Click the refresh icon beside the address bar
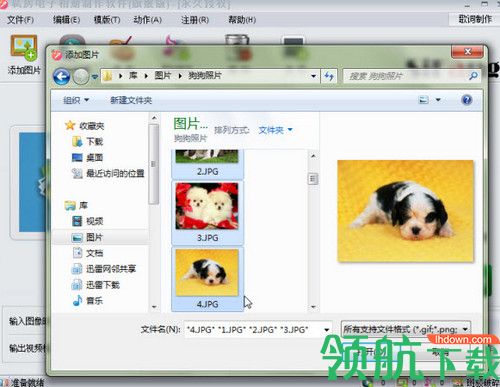 (329, 76)
